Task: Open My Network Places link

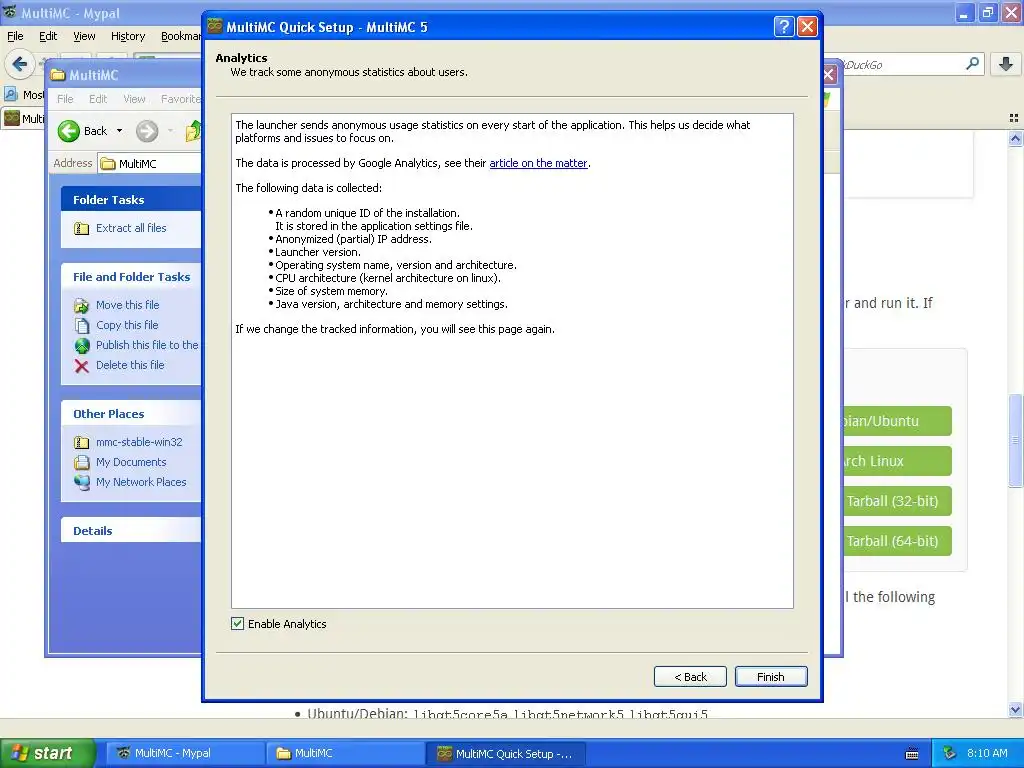Action: tap(141, 482)
